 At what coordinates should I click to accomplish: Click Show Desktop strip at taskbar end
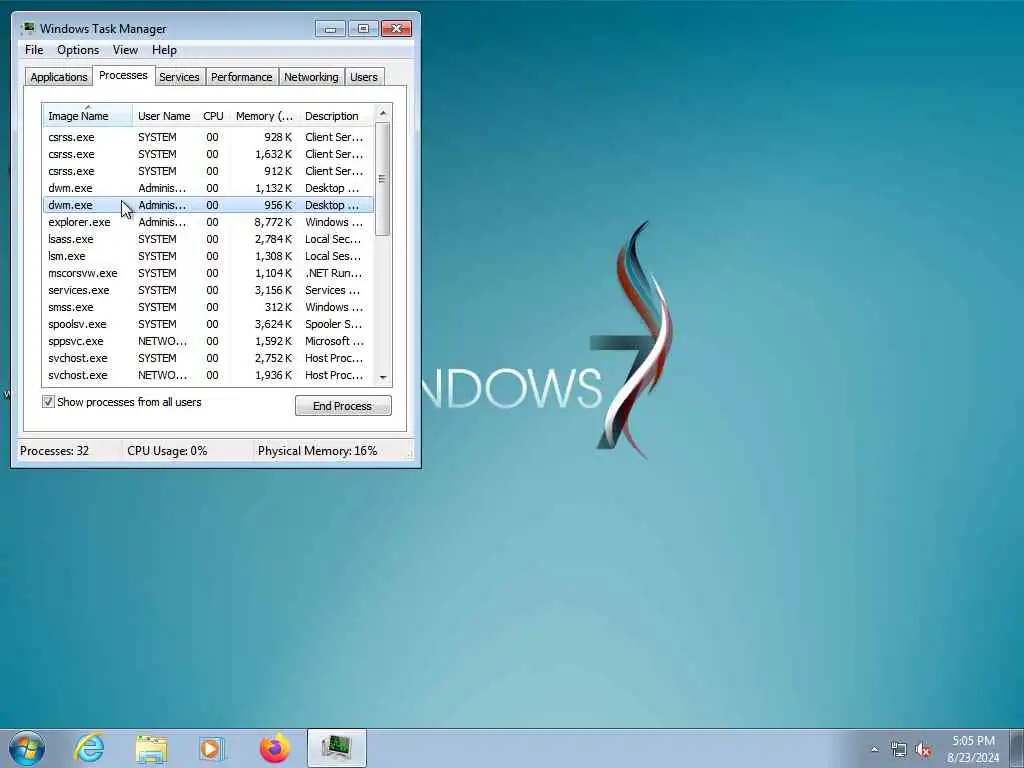coord(1016,748)
